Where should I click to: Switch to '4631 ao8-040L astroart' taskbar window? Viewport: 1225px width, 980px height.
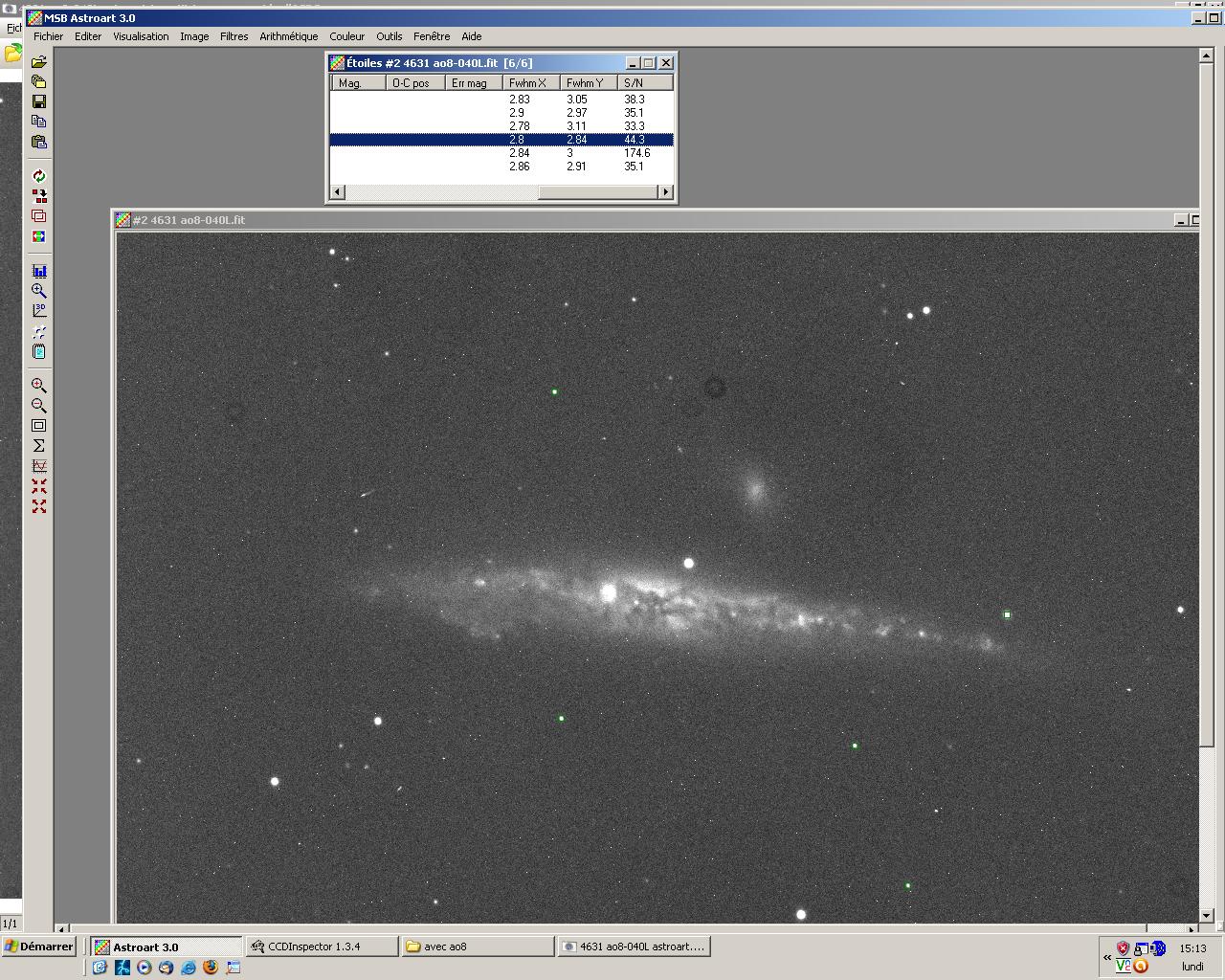coord(635,947)
